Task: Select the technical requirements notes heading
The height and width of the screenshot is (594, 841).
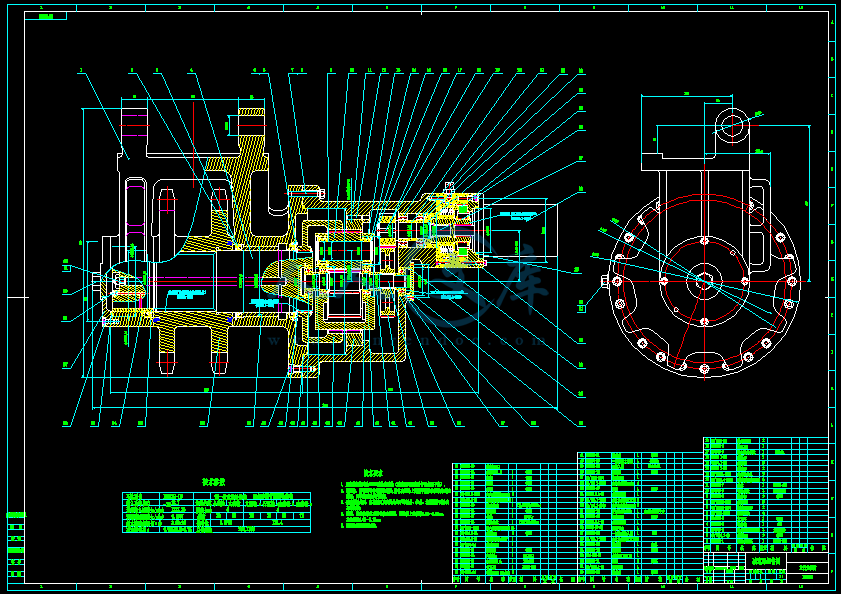Action: 373,473
